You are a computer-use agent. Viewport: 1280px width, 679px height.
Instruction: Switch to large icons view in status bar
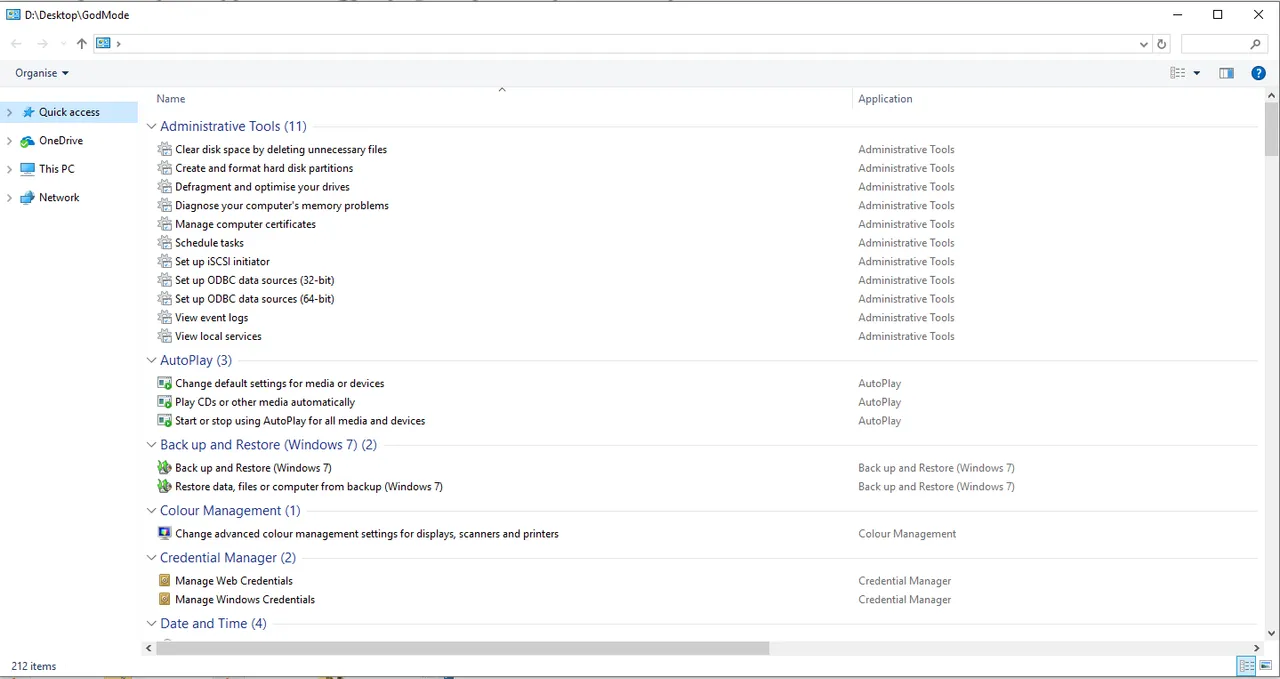click(x=1265, y=666)
